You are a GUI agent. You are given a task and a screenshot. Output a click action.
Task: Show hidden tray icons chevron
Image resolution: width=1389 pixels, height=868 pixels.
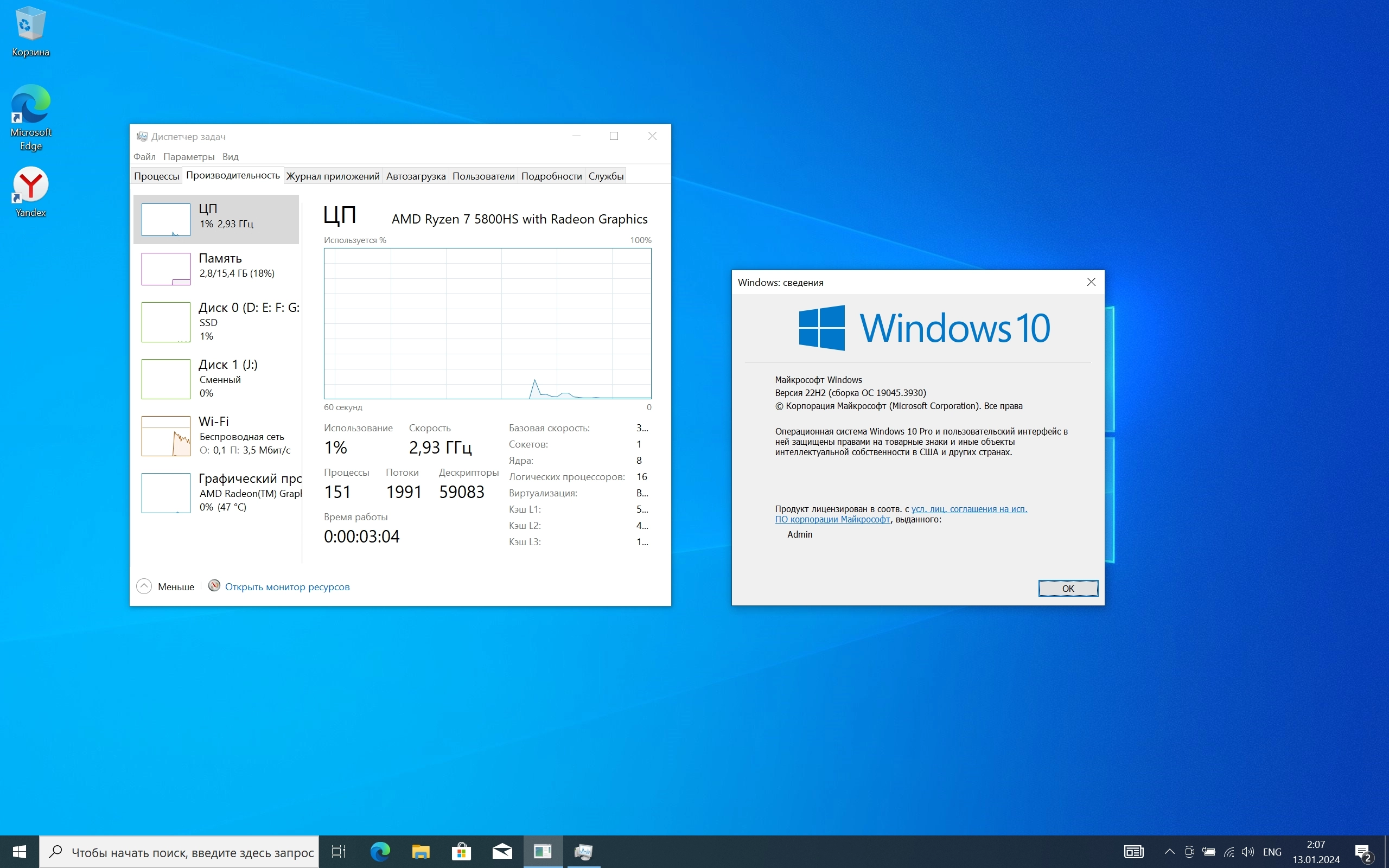click(1169, 852)
